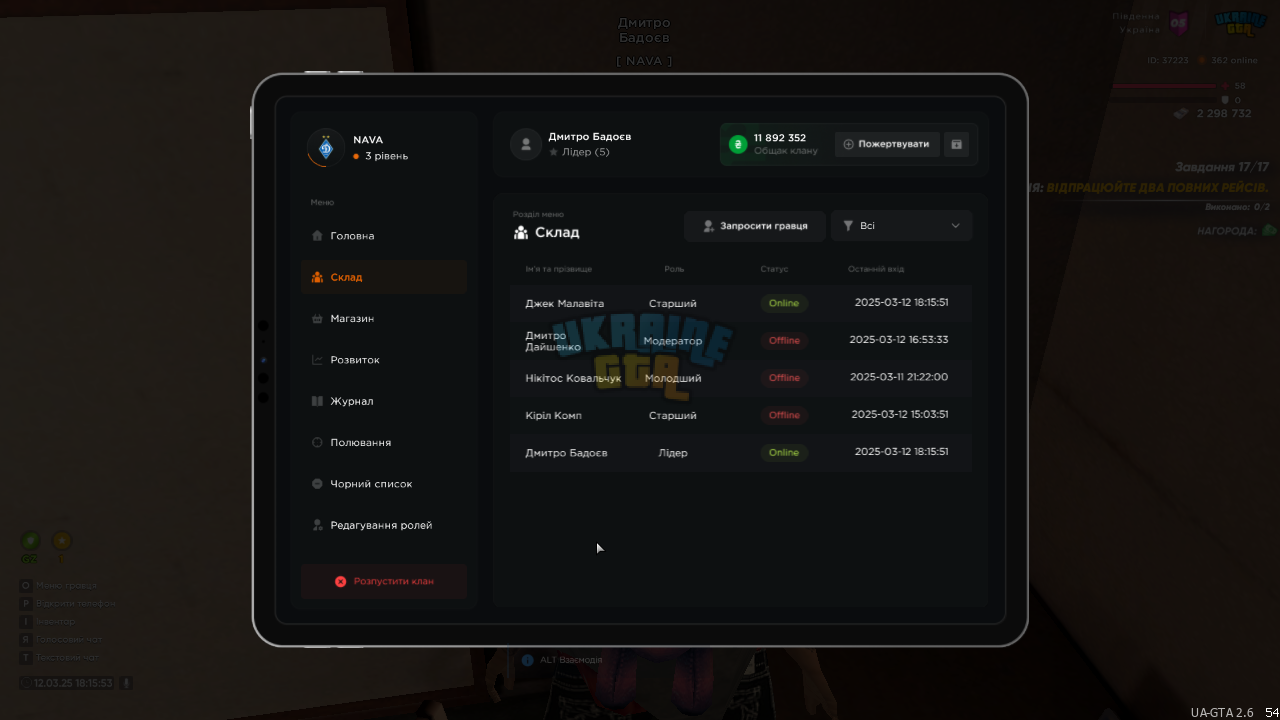The height and width of the screenshot is (720, 1280).
Task: Click Offline status badge of Дмитро Дайшенко
Action: tap(784, 340)
